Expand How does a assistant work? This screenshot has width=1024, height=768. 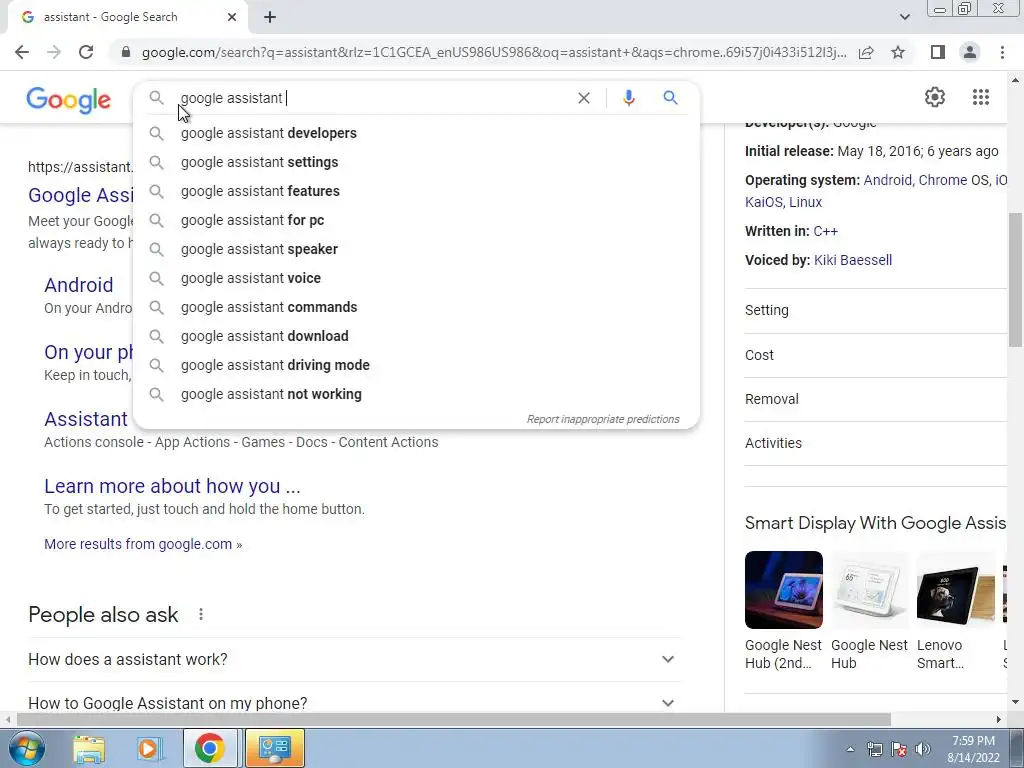coord(353,660)
